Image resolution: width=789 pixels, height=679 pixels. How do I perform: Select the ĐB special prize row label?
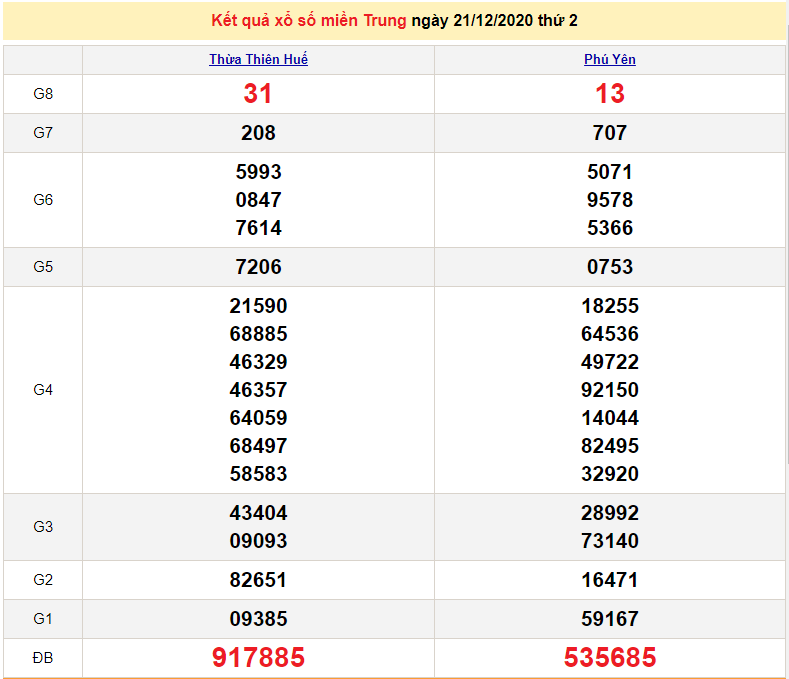point(43,657)
